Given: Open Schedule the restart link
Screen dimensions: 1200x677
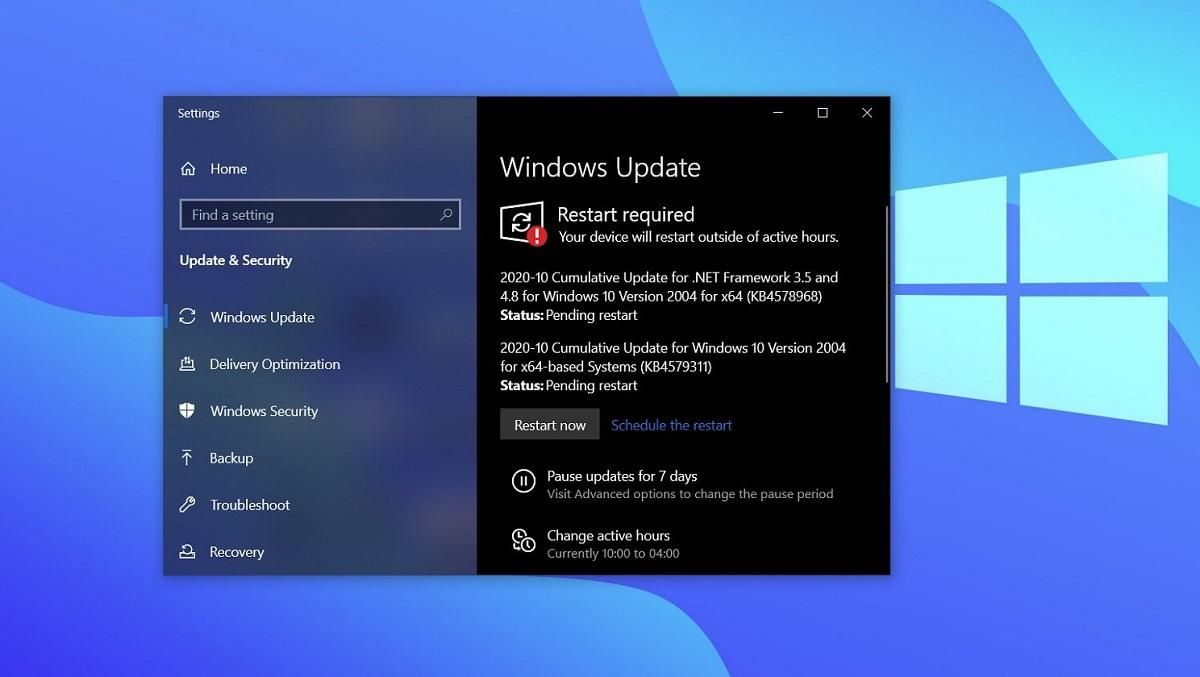Looking at the screenshot, I should coord(671,424).
